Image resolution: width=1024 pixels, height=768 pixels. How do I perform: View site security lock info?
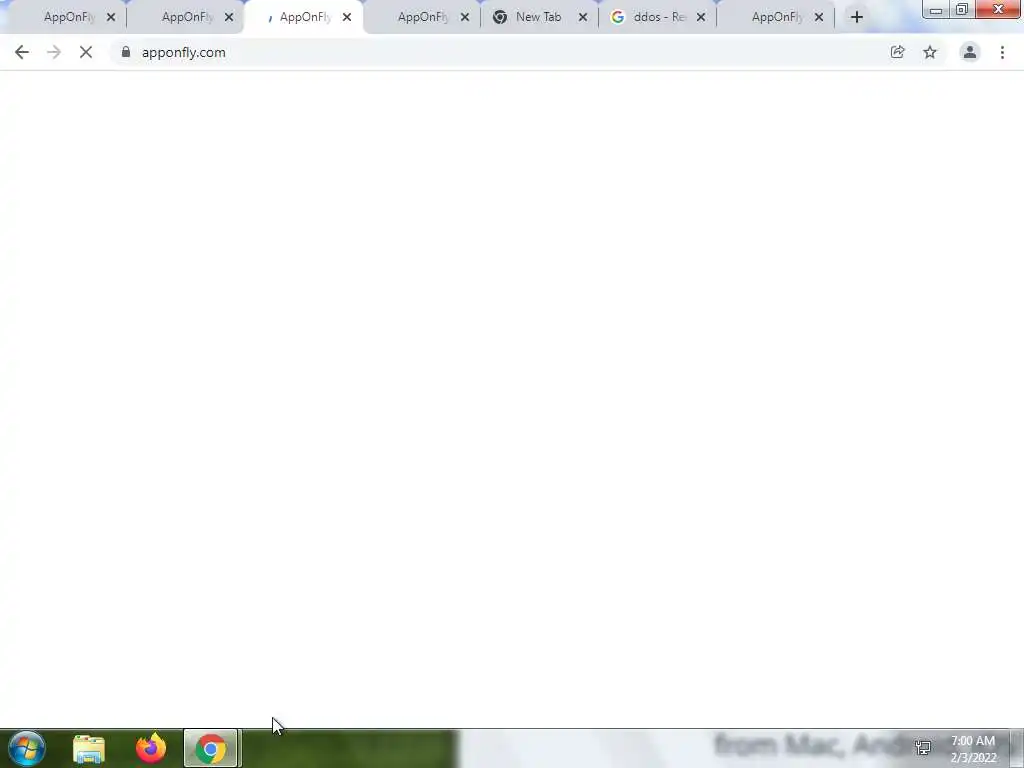(126, 52)
